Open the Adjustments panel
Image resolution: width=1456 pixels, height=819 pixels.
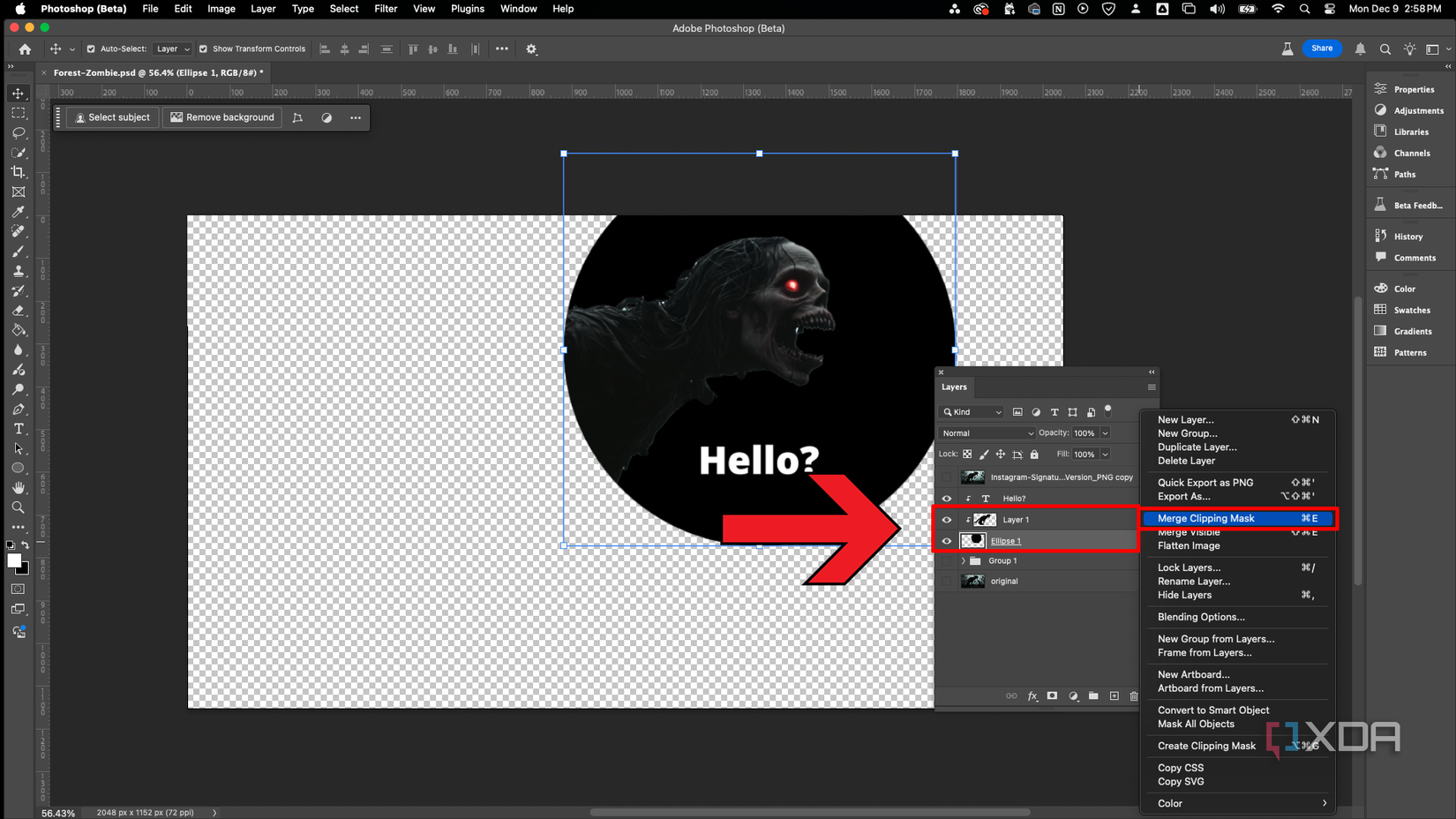point(1408,110)
